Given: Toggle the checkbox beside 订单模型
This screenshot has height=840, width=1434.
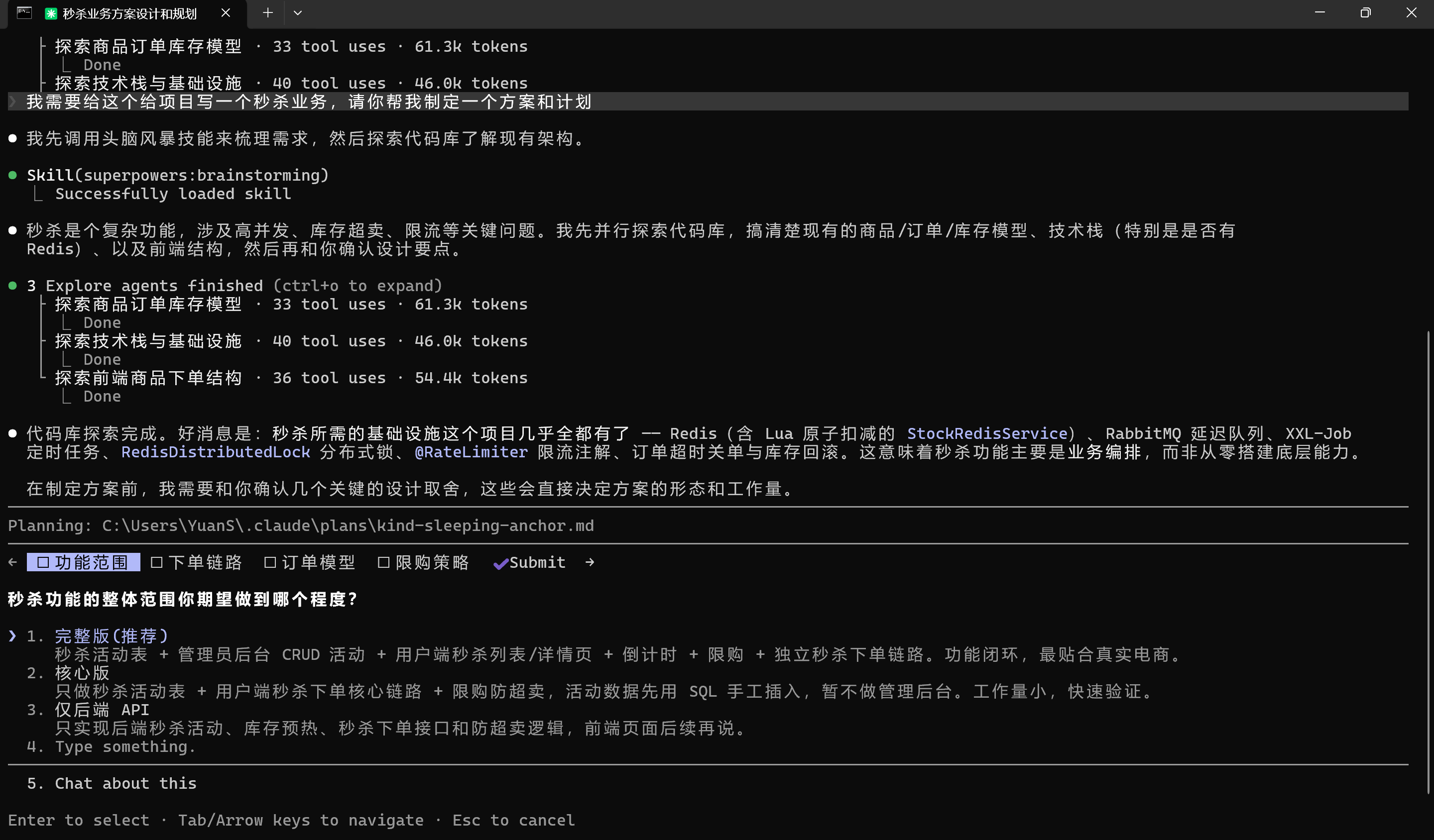Looking at the screenshot, I should pos(270,563).
